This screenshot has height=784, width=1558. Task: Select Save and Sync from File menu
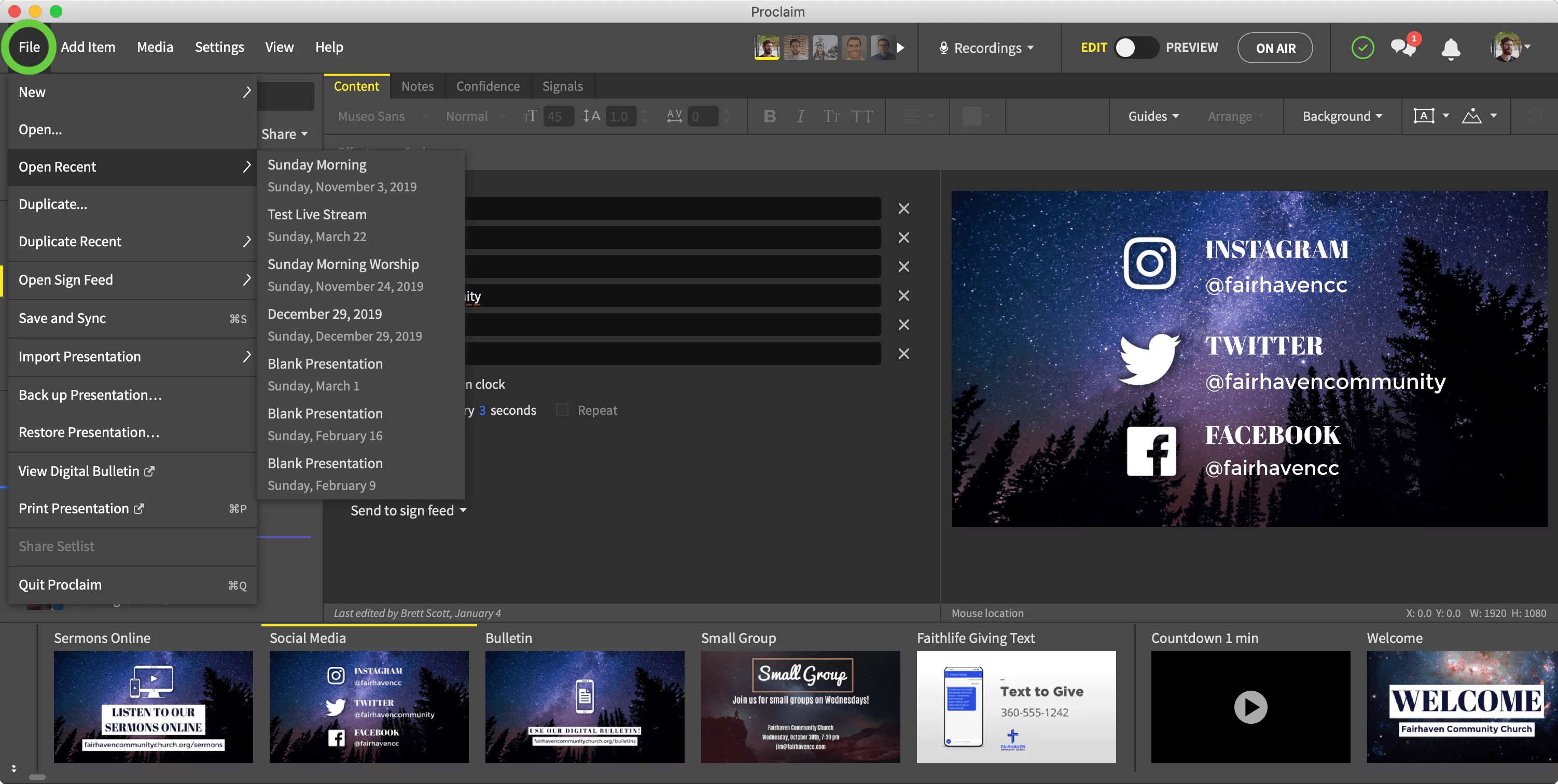pyautogui.click(x=62, y=318)
